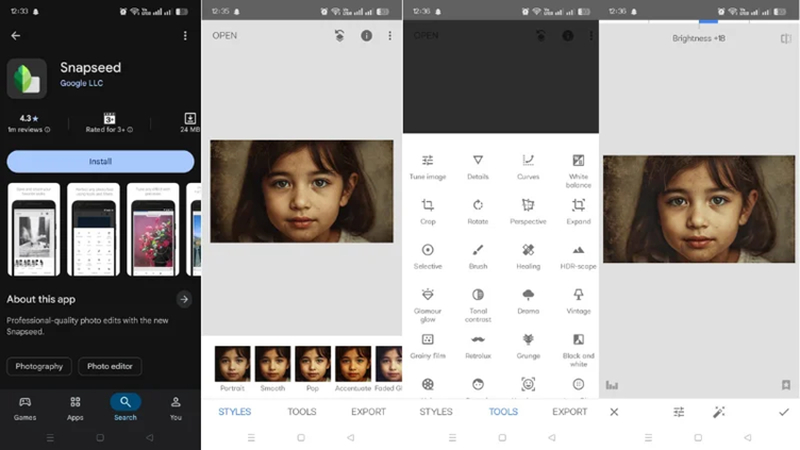The height and width of the screenshot is (450, 800).
Task: Choose the Selective tool
Action: pos(428,257)
